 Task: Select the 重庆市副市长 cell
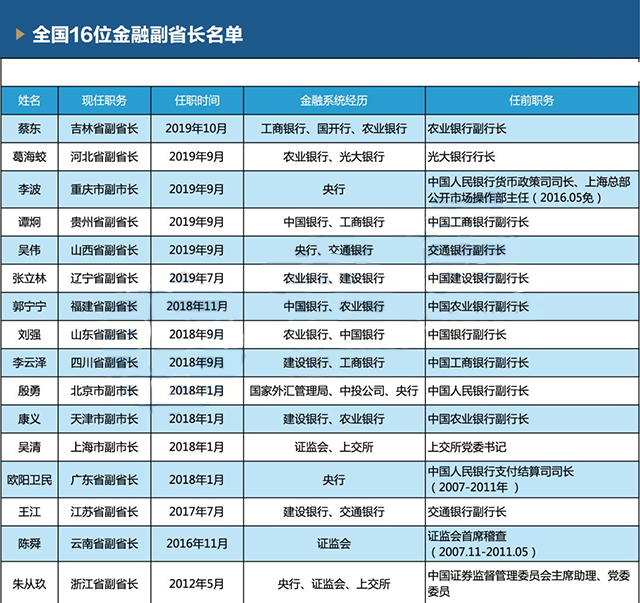(x=104, y=189)
